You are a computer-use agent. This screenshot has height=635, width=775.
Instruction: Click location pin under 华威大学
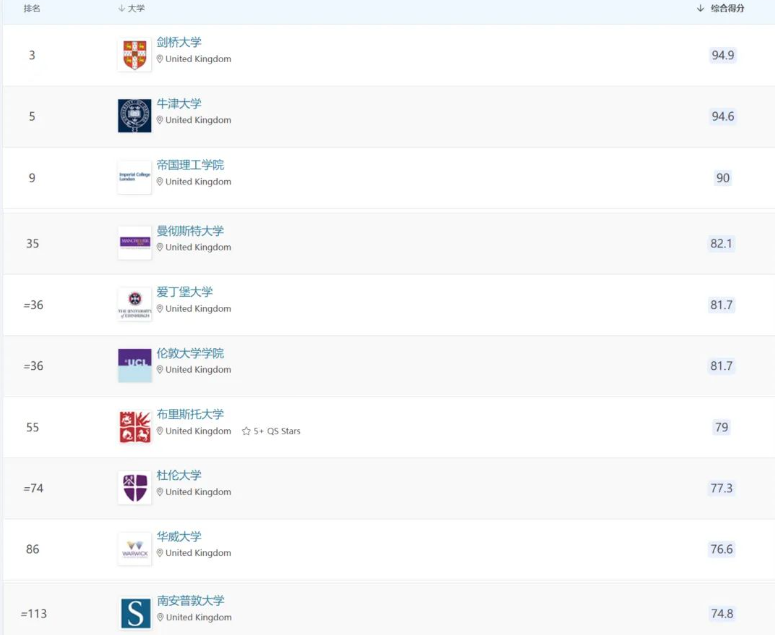(160, 553)
